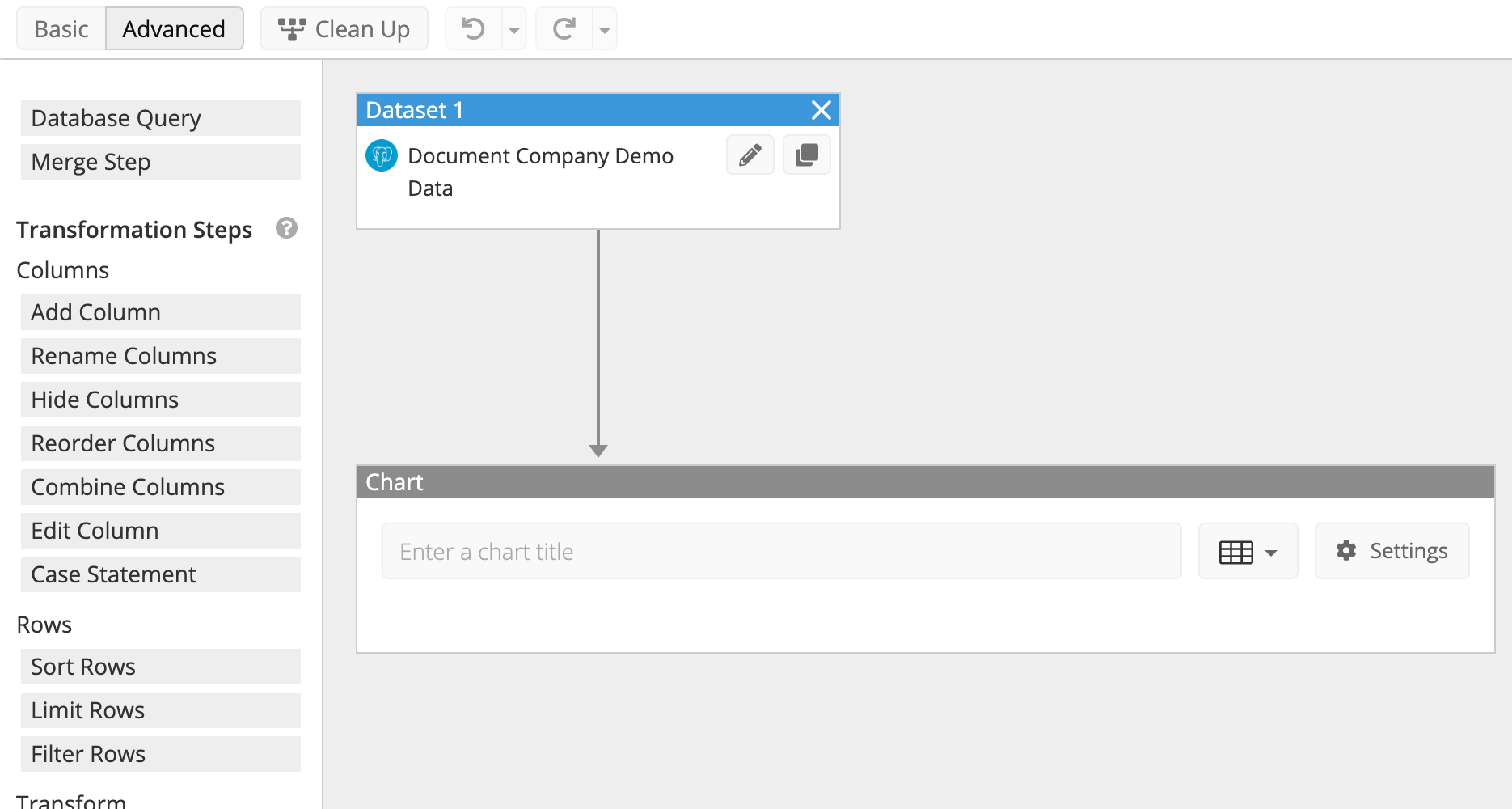This screenshot has width=1512, height=809.
Task: Choose Add Column transformation
Action: coord(161,312)
